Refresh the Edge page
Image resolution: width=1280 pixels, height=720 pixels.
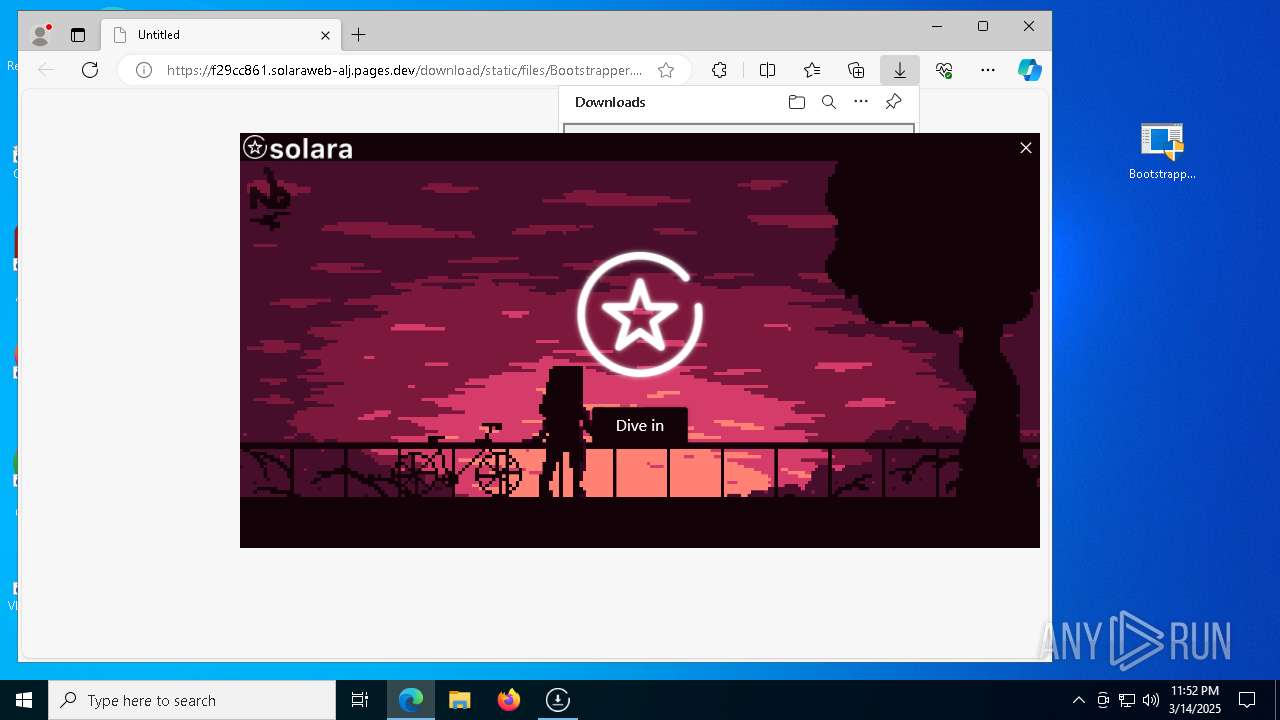point(90,70)
